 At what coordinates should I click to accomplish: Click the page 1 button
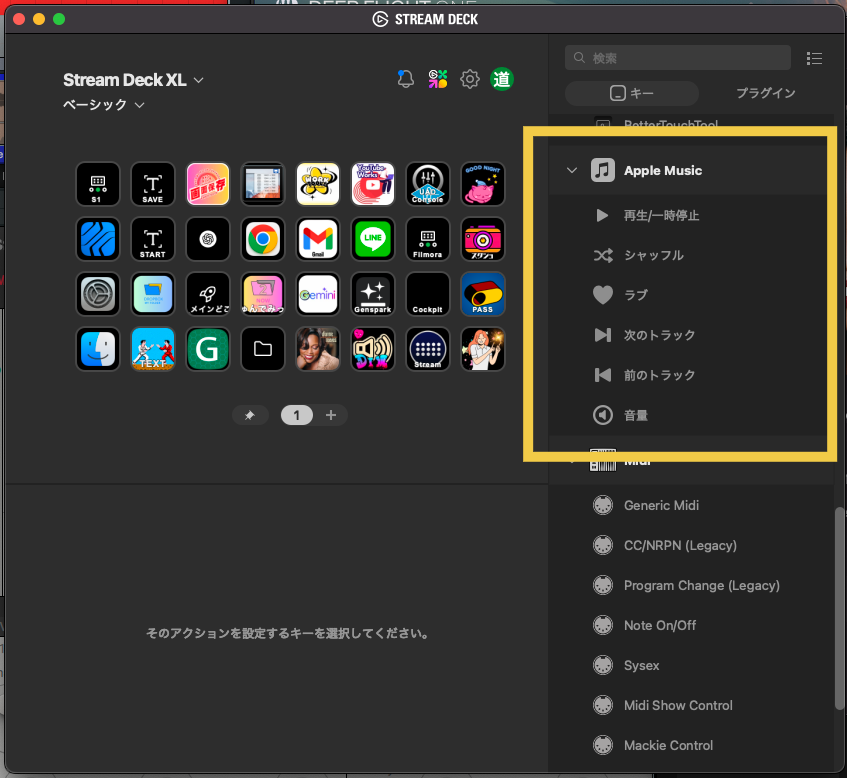pyautogui.click(x=297, y=414)
